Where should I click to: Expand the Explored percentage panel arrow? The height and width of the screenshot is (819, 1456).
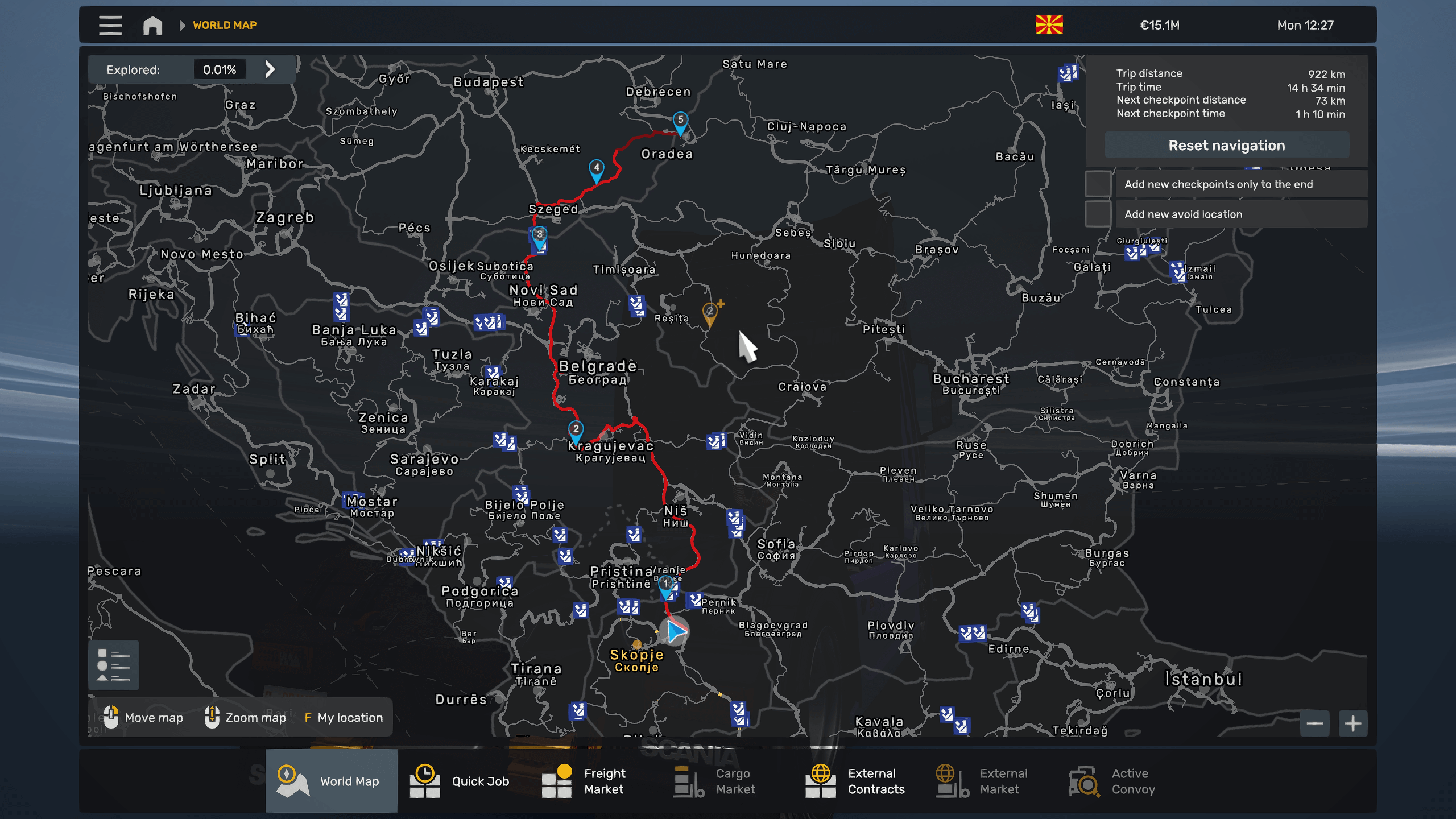[x=270, y=69]
